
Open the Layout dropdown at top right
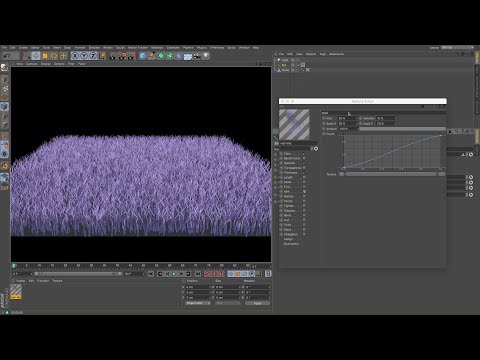point(458,48)
